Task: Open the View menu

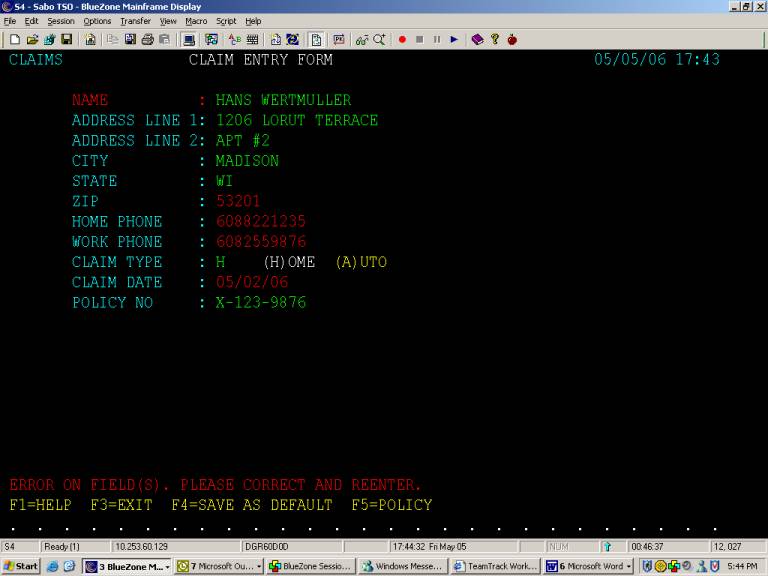Action: pos(168,21)
